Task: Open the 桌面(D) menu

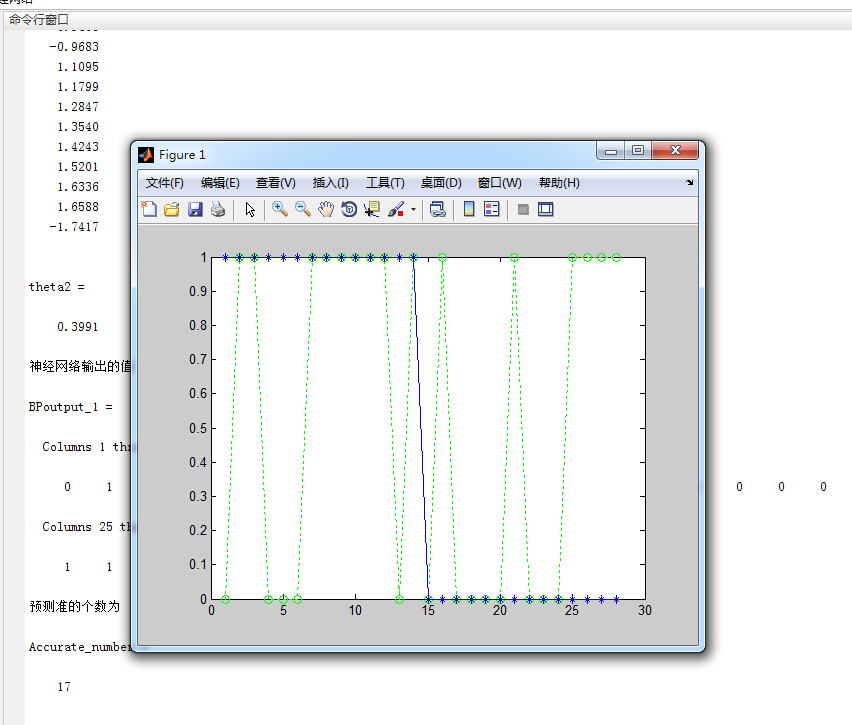Action: tap(441, 183)
